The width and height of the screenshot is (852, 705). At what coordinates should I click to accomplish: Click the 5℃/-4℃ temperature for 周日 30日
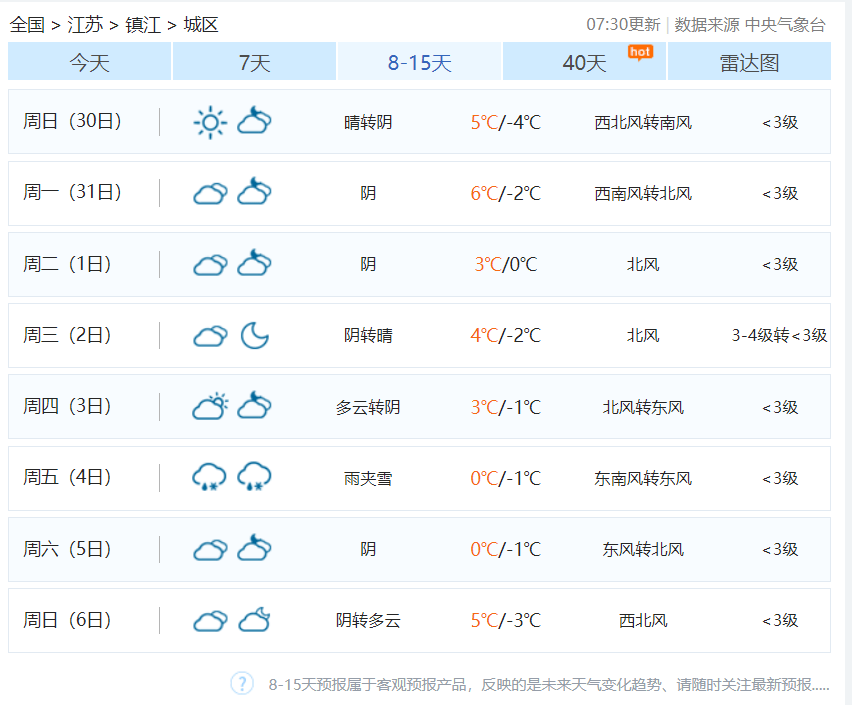(506, 122)
